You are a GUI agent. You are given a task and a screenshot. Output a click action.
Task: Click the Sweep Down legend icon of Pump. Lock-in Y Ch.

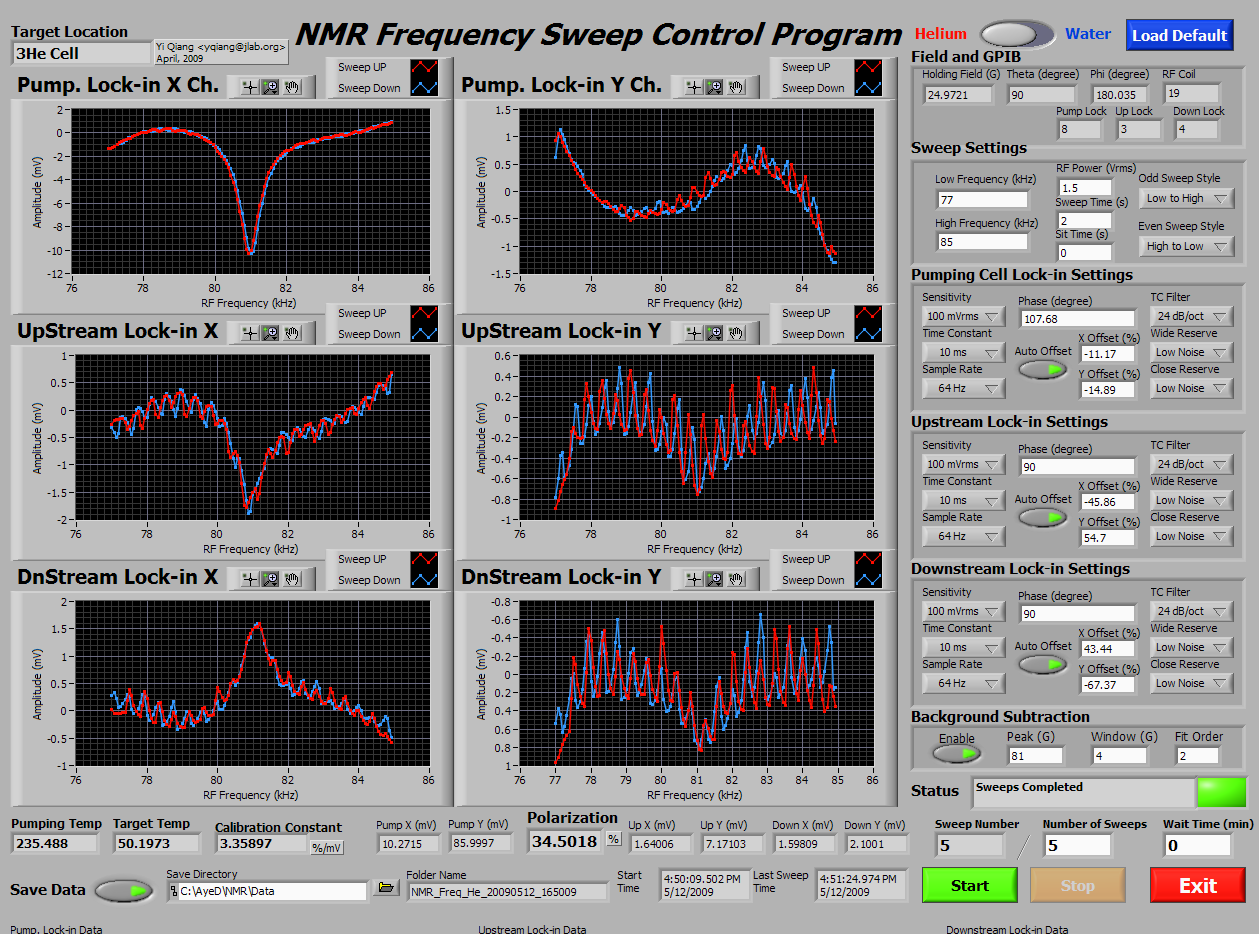pos(868,88)
